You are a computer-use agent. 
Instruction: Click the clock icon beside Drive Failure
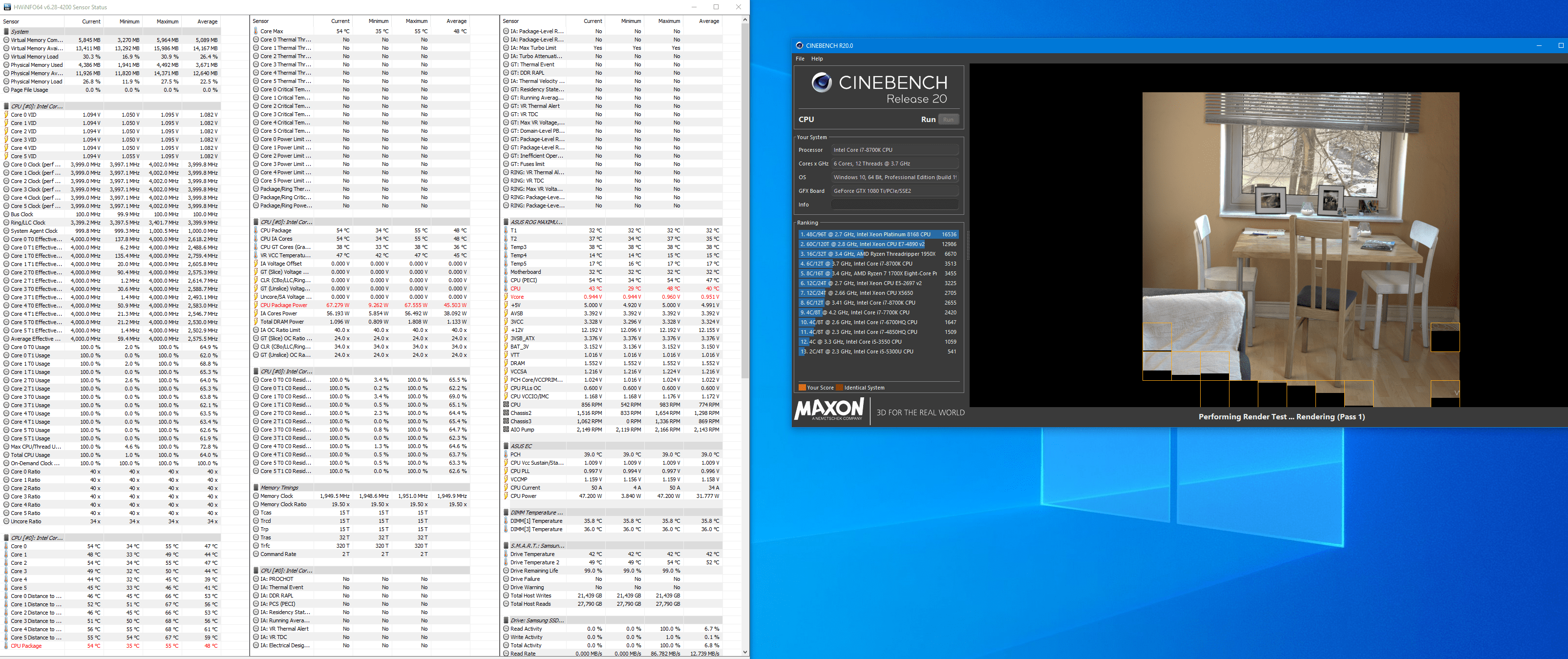tap(506, 578)
